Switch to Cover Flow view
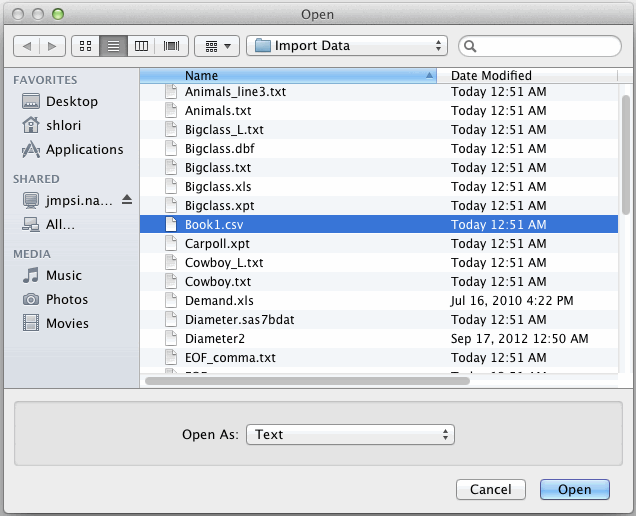 point(171,46)
